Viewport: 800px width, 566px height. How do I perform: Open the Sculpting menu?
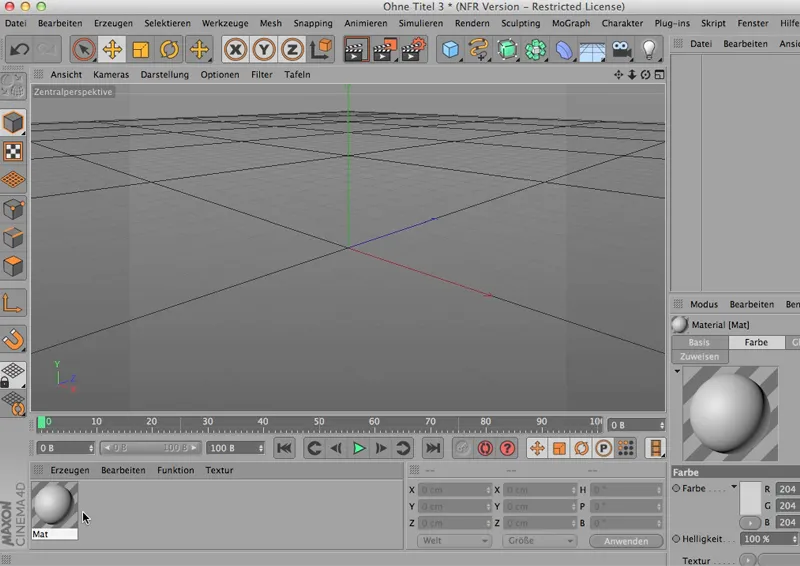pyautogui.click(x=520, y=23)
